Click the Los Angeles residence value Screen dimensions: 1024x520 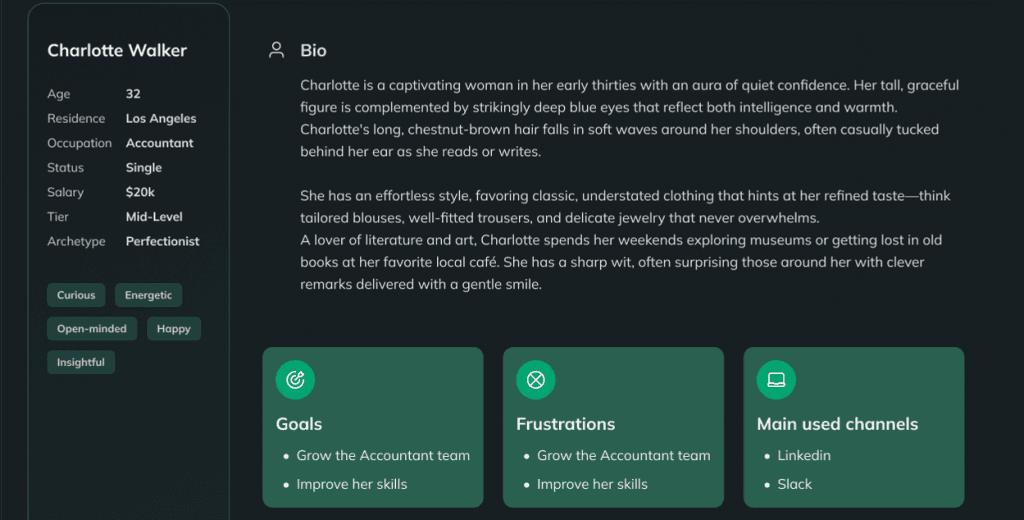point(161,118)
